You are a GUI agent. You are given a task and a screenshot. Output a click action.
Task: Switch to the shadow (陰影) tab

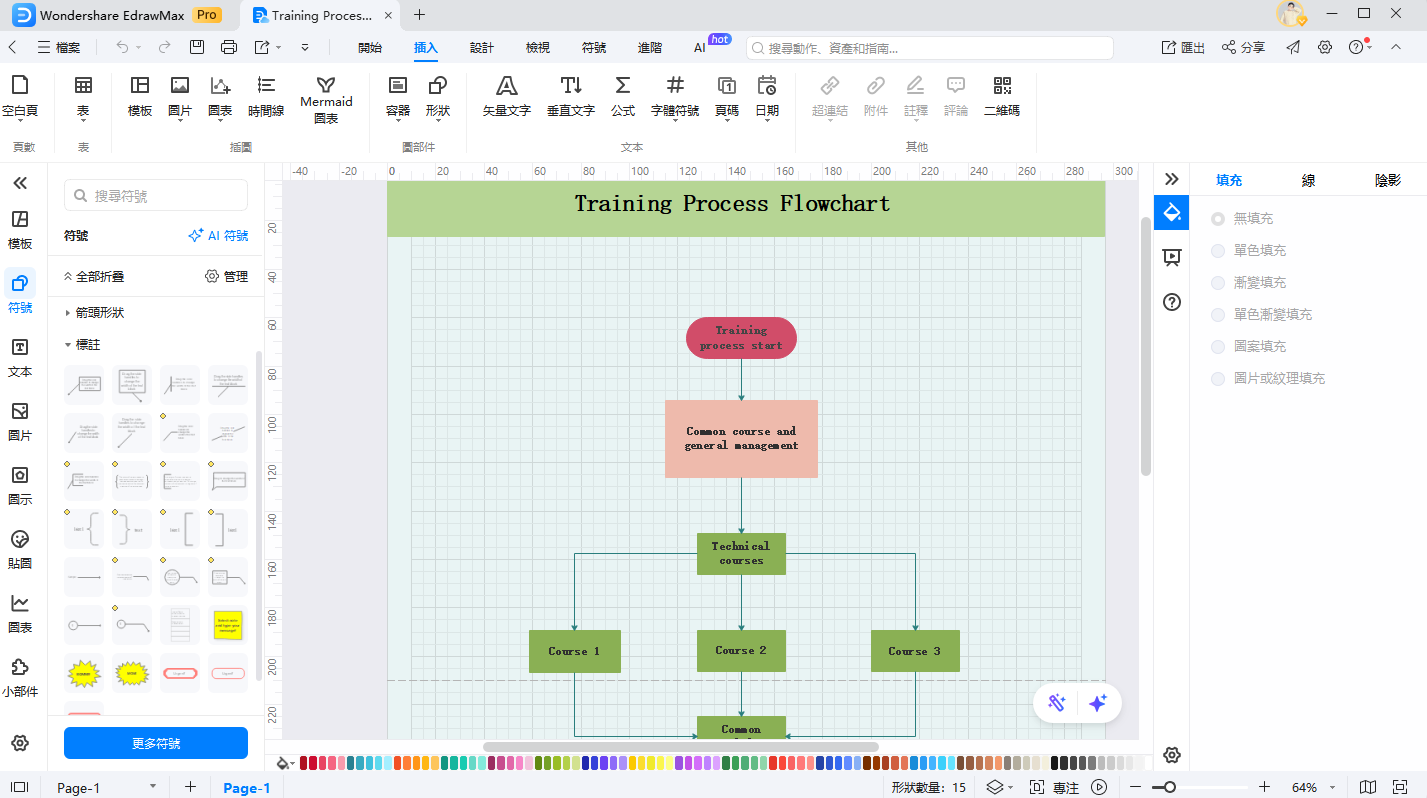1387,181
